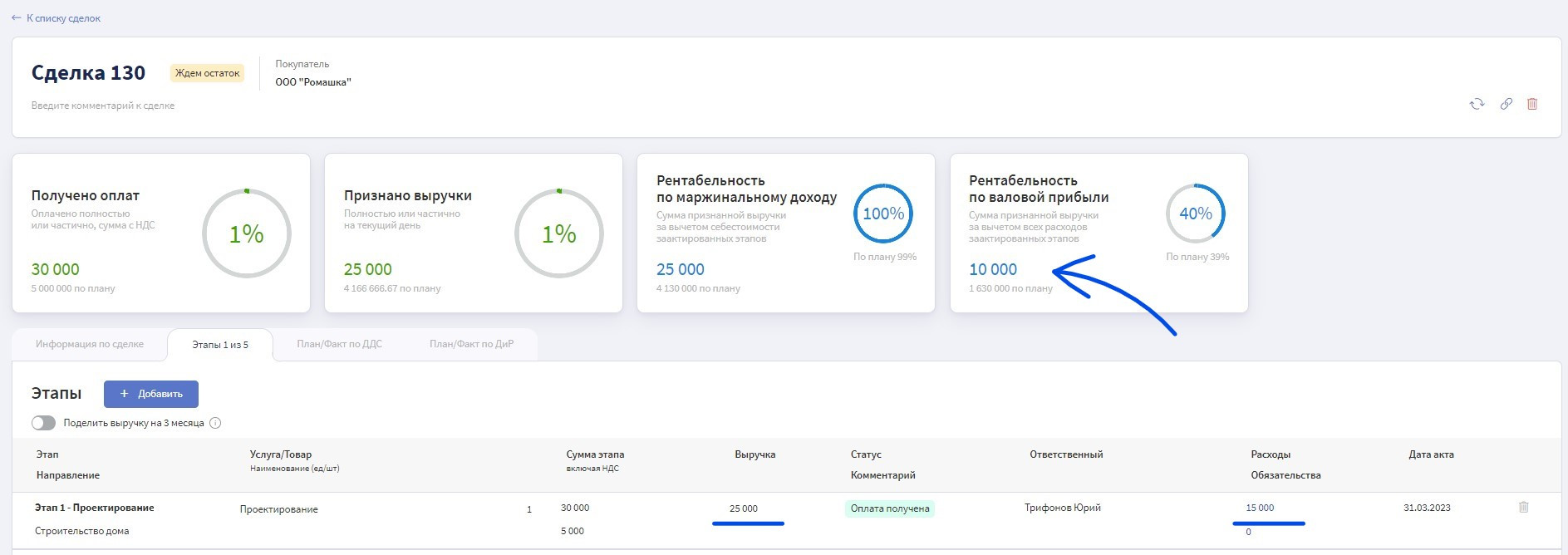Click the 40% gross profit progress ring
The height and width of the screenshot is (555, 1568).
[x=1195, y=214]
